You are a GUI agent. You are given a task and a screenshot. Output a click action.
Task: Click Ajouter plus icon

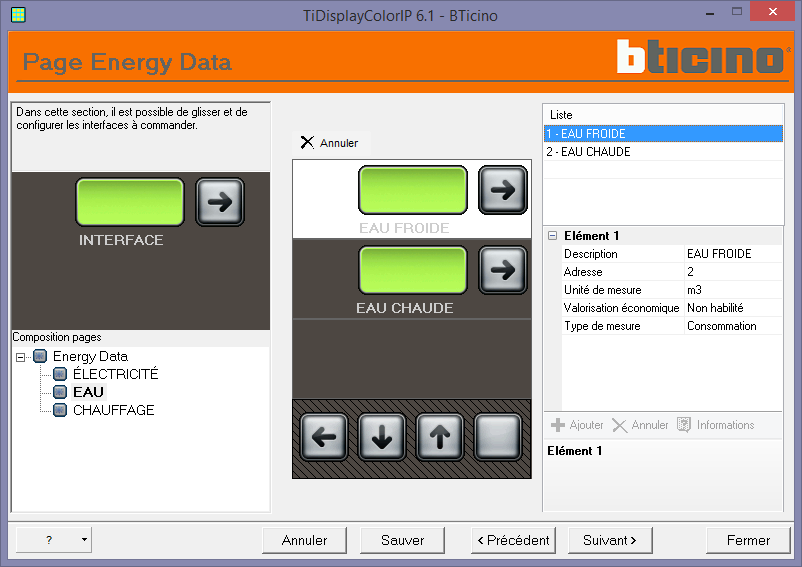pos(558,425)
